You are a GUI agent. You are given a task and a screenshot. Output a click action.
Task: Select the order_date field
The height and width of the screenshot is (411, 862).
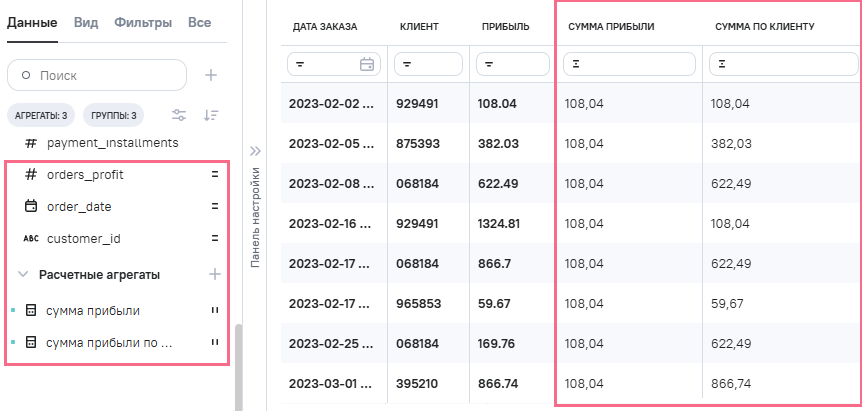[79, 207]
